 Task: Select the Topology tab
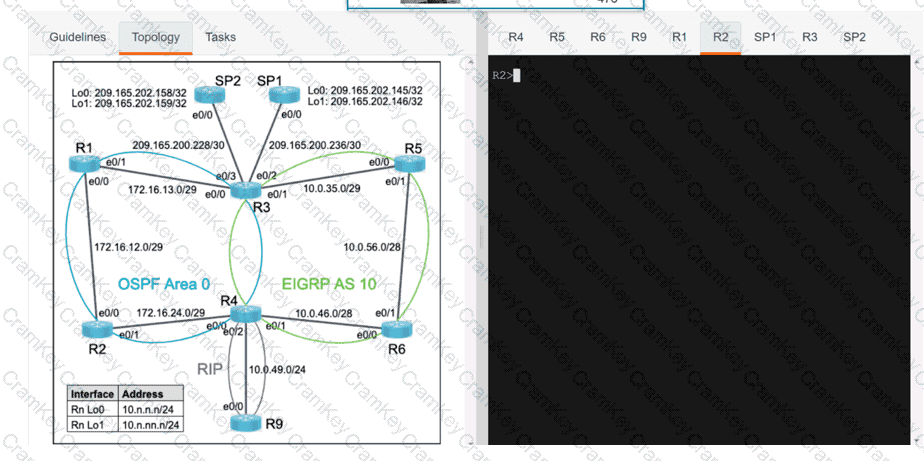[155, 38]
